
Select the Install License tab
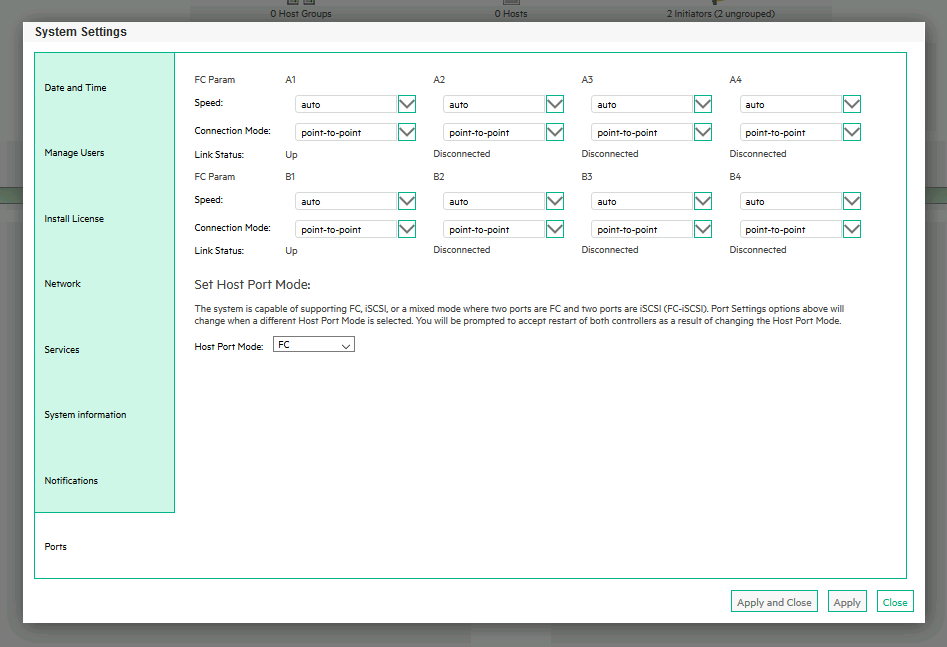click(x=104, y=219)
